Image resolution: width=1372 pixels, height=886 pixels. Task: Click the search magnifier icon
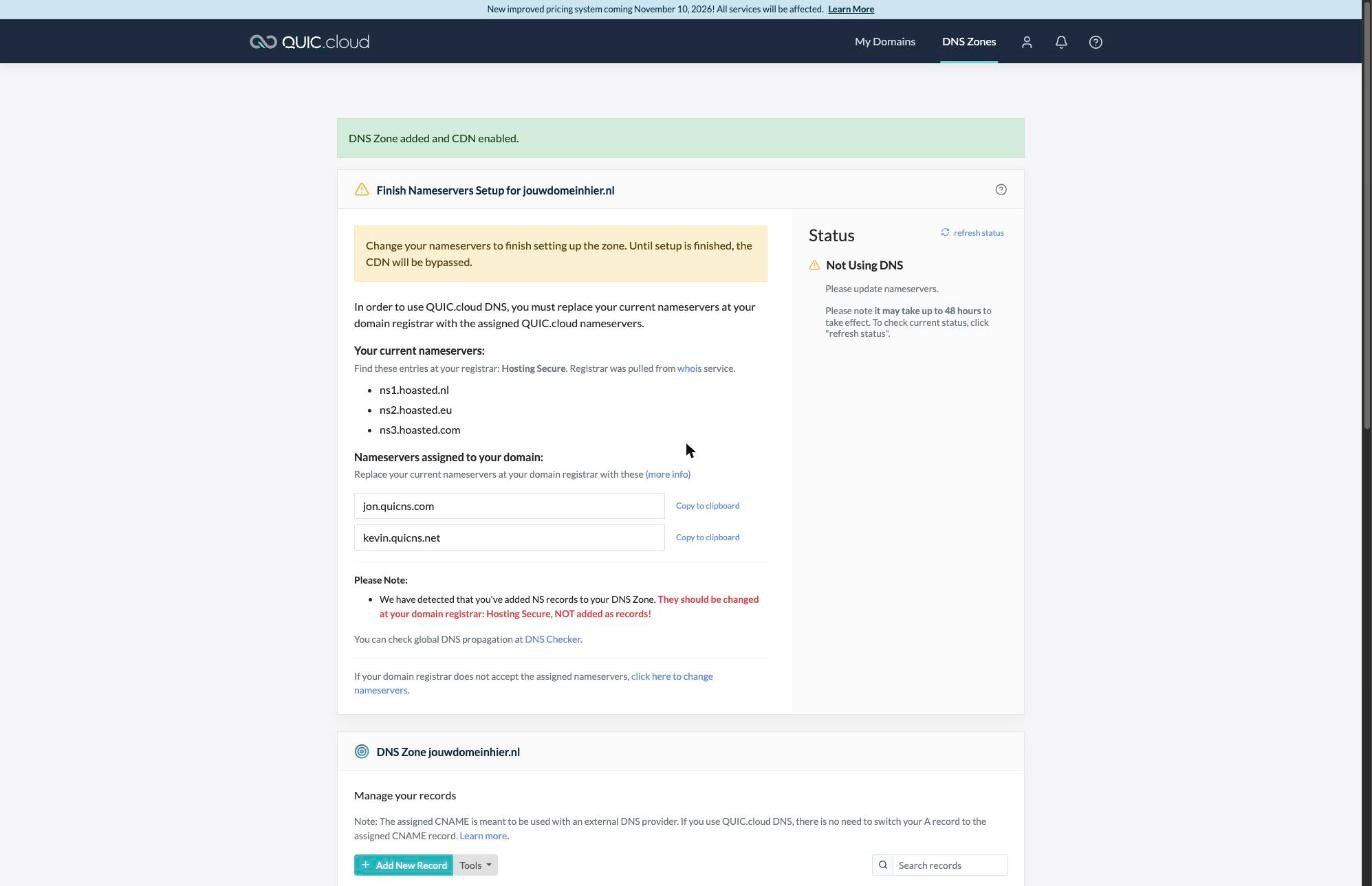[883, 865]
